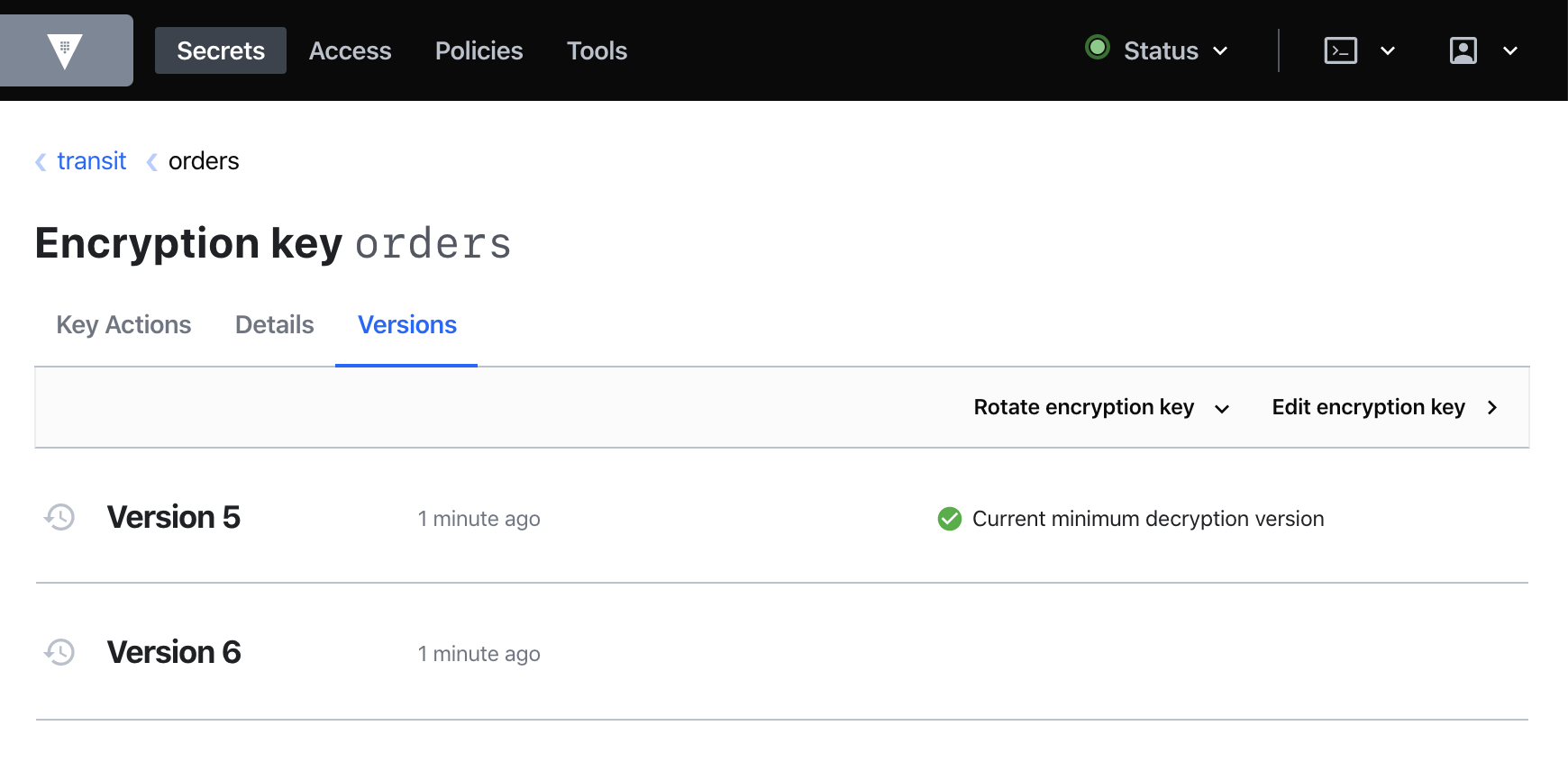
Task: Select Secrets in the top navigation
Action: coord(220,50)
